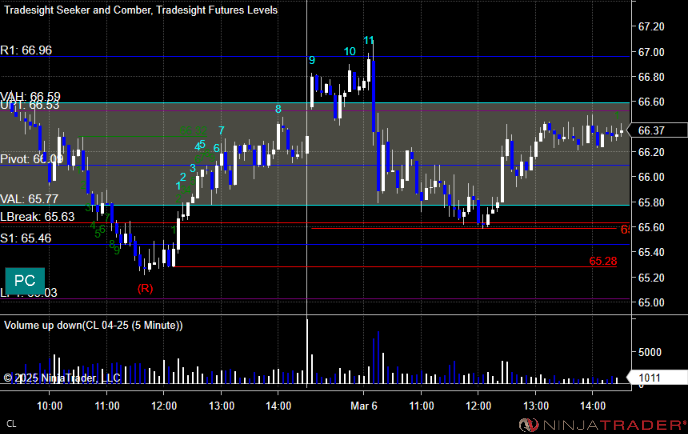Click the 66.00 price axis label
Viewport: 688px width, 434px height.
[x=651, y=177]
